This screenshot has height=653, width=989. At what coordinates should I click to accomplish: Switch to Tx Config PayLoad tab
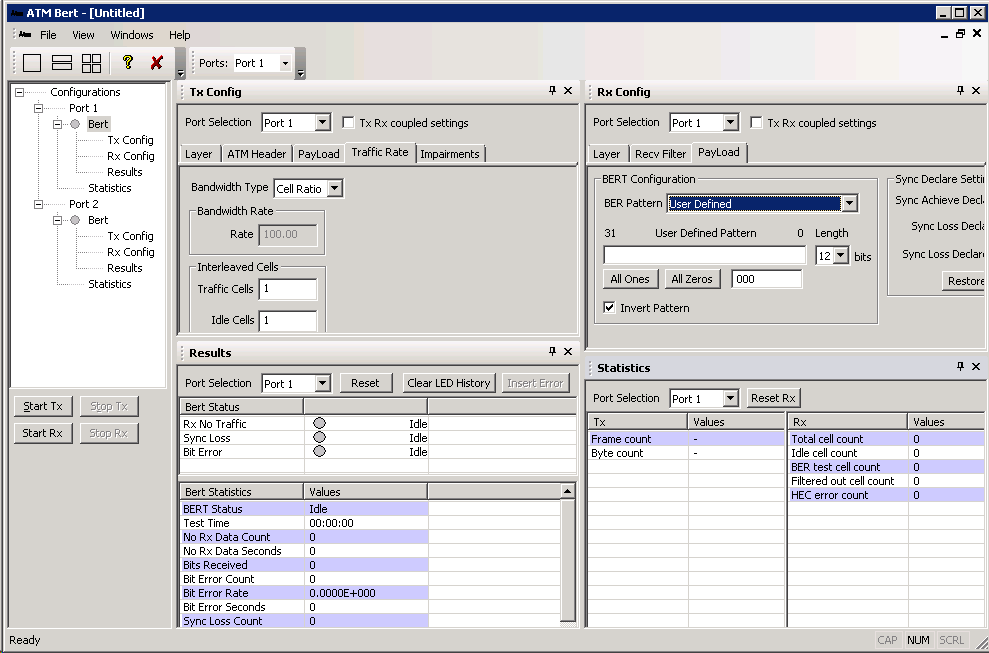(x=319, y=154)
